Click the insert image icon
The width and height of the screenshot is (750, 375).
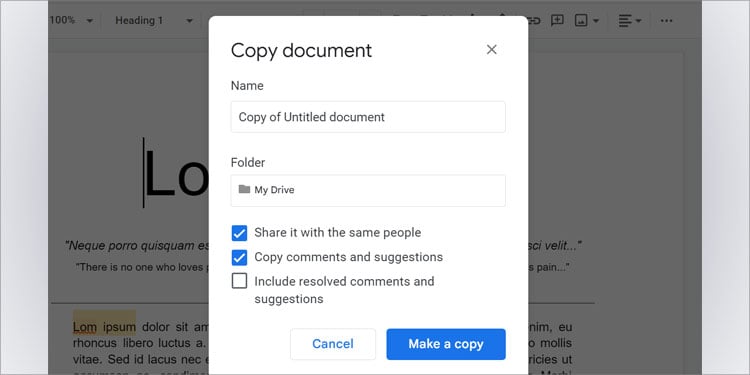(581, 21)
